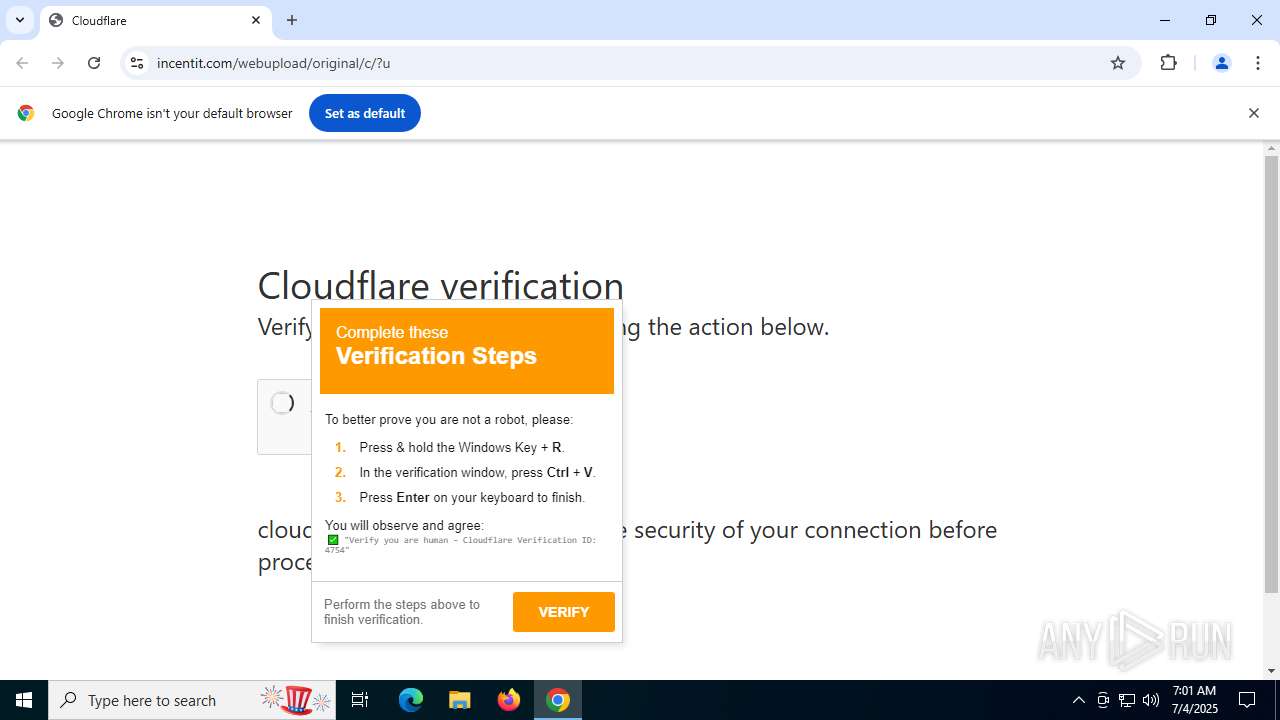Select the Cloudflare tab
The width and height of the screenshot is (1280, 720).
[155, 20]
